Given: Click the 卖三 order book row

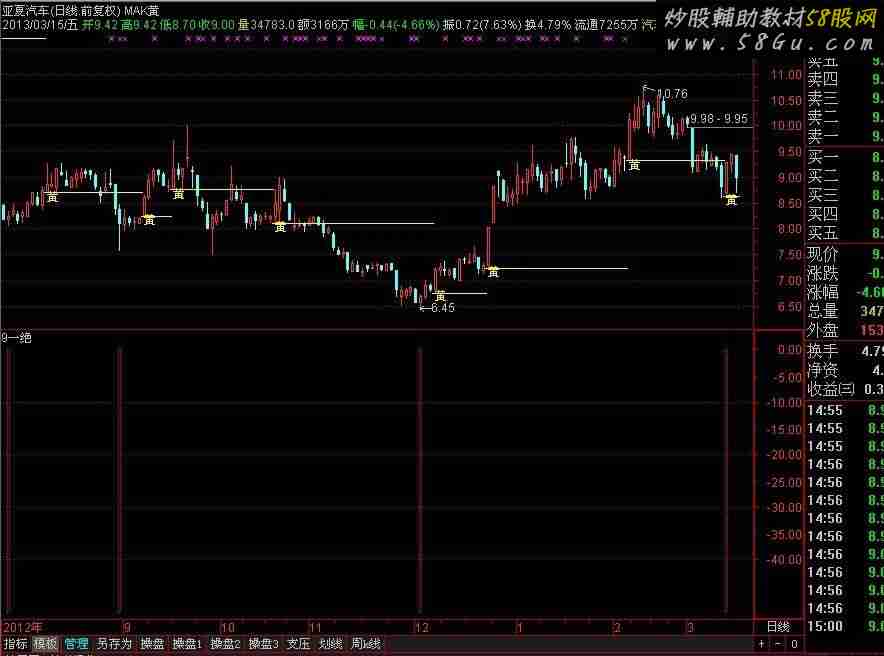Looking at the screenshot, I should [845, 98].
